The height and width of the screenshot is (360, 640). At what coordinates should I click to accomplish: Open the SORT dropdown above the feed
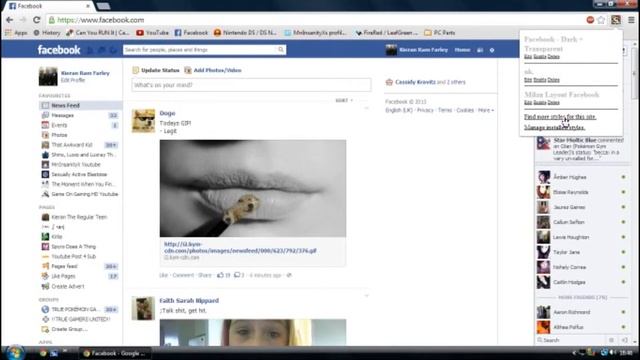pyautogui.click(x=344, y=100)
